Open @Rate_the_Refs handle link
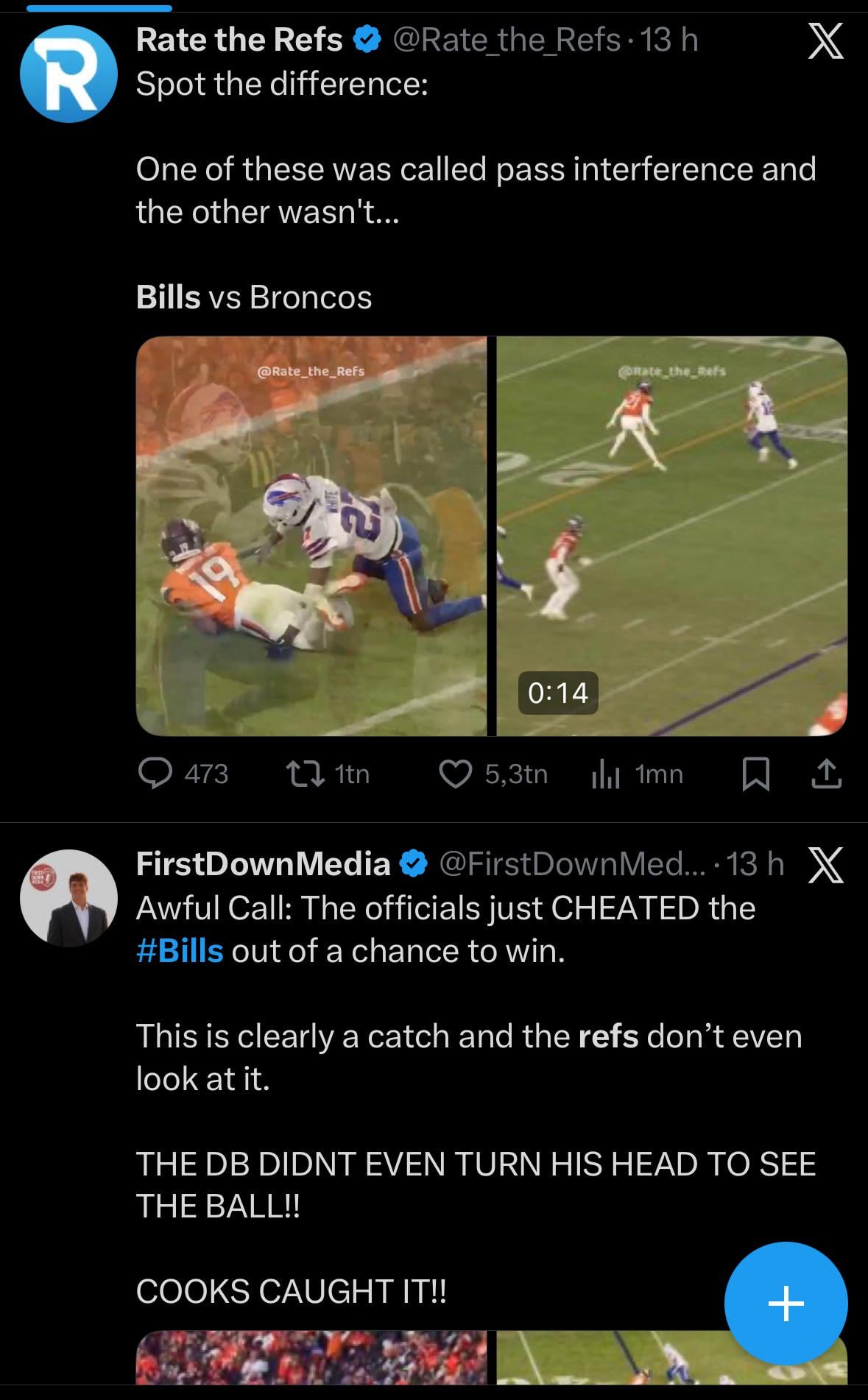868x1400 pixels. 507,40
